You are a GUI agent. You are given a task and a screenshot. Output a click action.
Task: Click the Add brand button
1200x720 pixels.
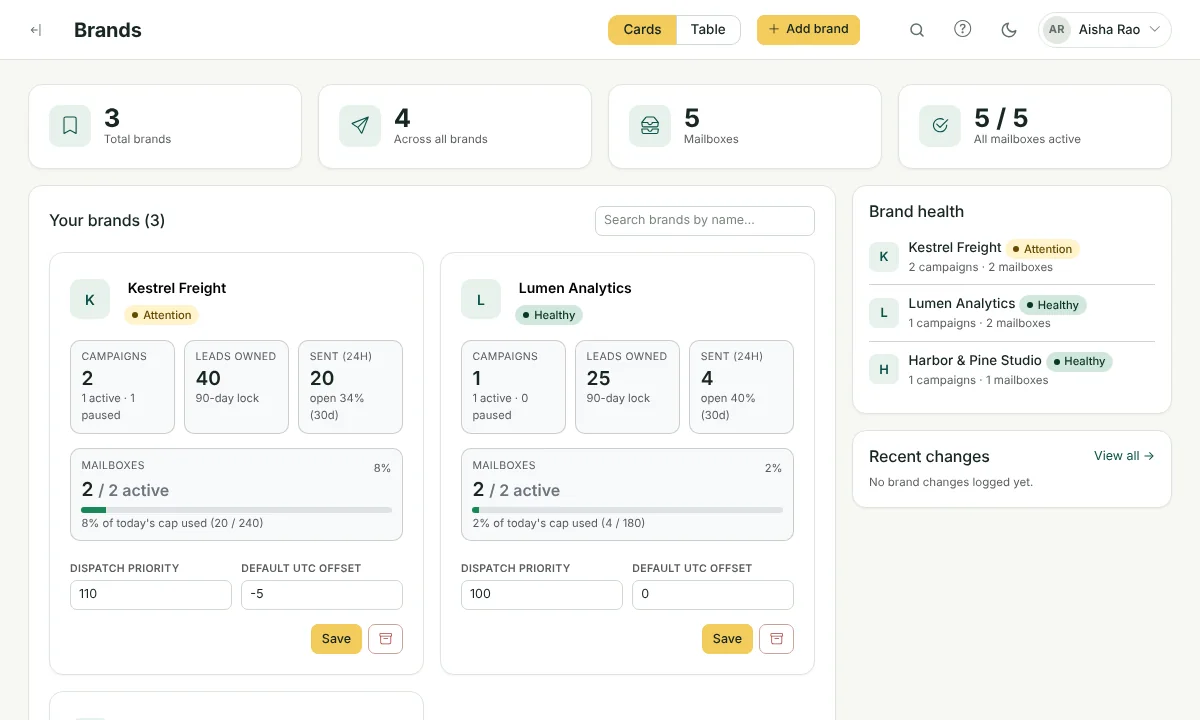[808, 30]
